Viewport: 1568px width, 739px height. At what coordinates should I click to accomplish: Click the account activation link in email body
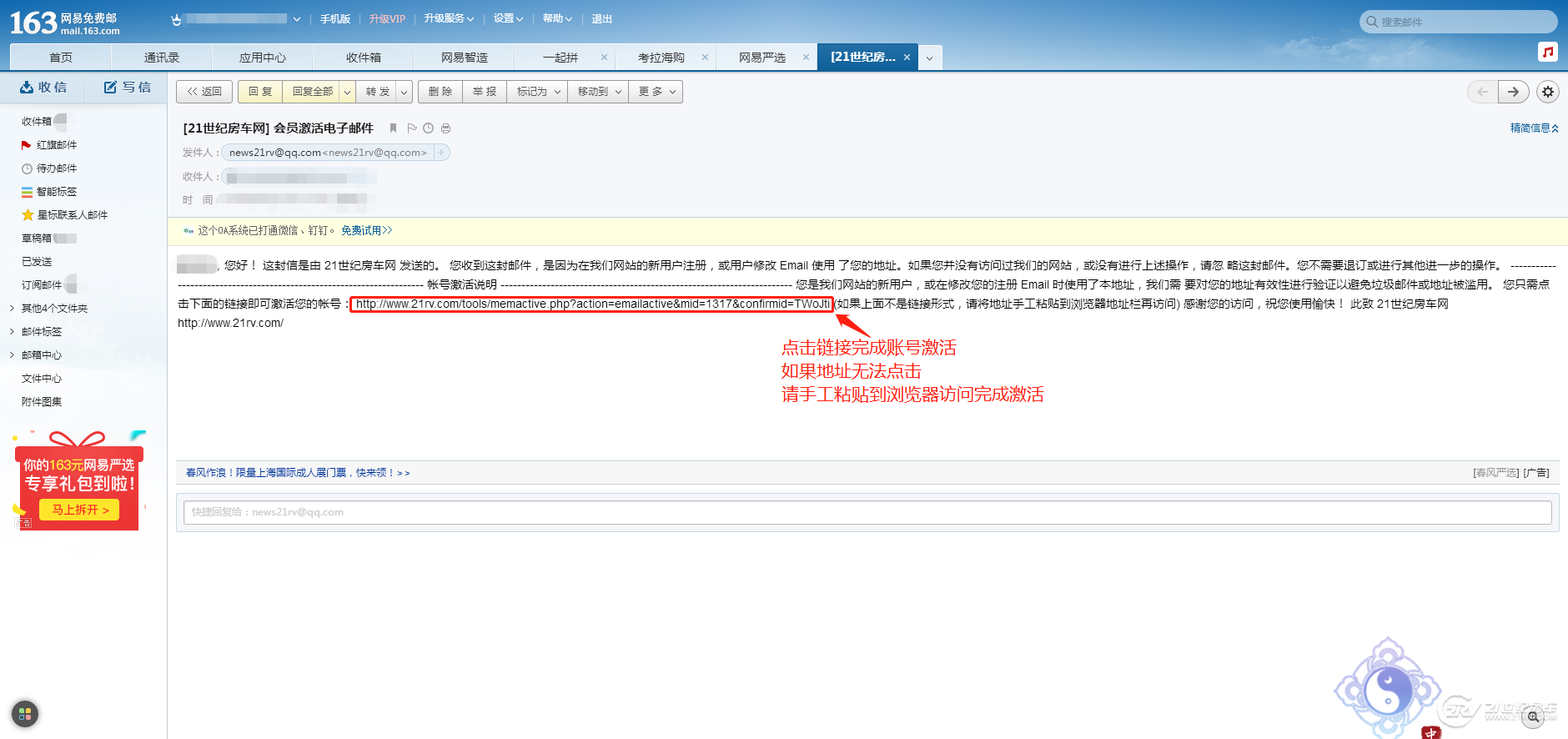tap(592, 304)
